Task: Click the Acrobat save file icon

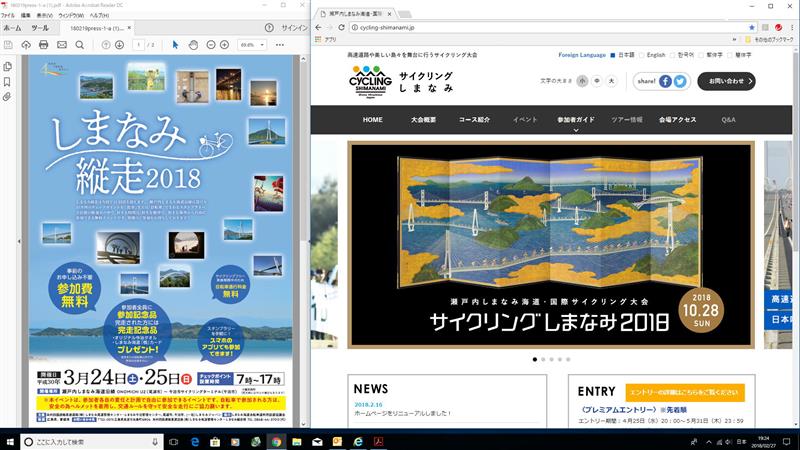Action: [x=8, y=45]
